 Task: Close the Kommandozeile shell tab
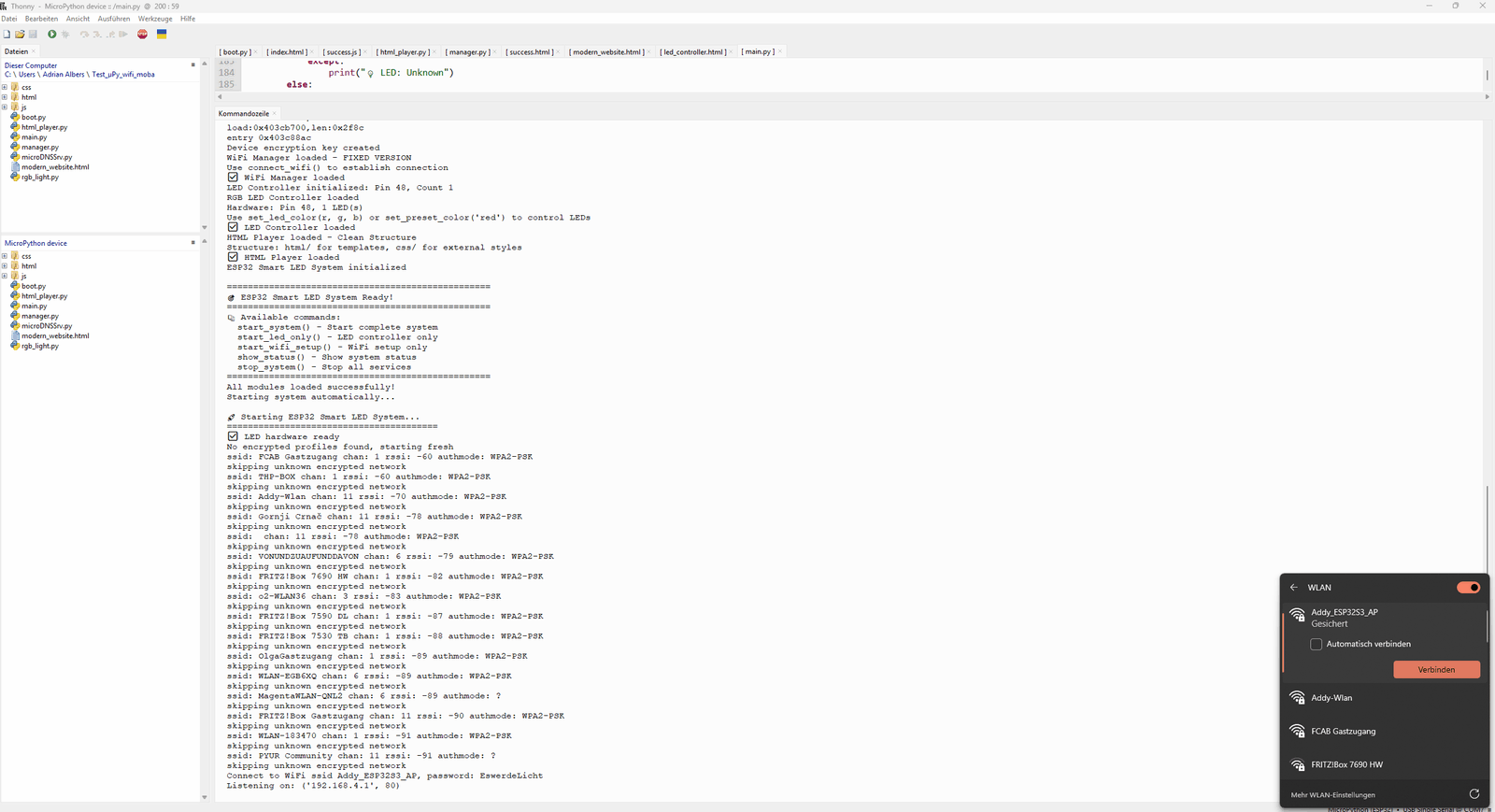(x=275, y=114)
